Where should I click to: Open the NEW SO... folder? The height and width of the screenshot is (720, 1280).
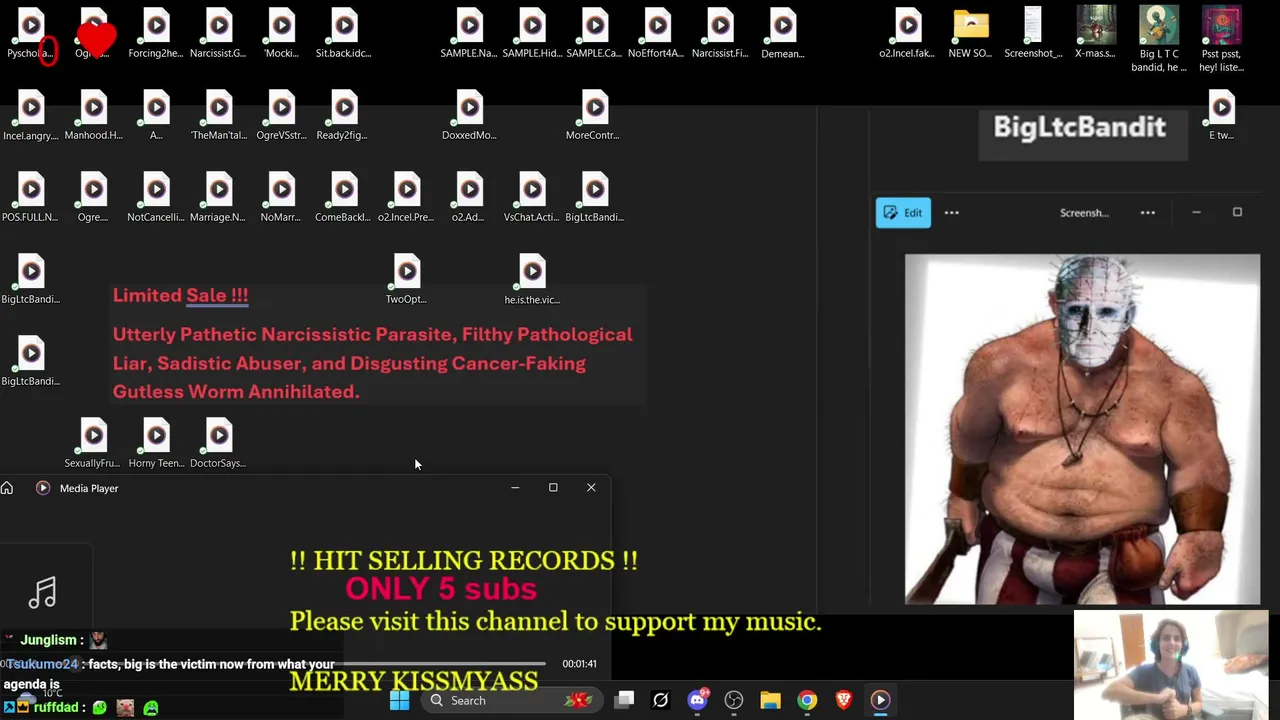(971, 34)
